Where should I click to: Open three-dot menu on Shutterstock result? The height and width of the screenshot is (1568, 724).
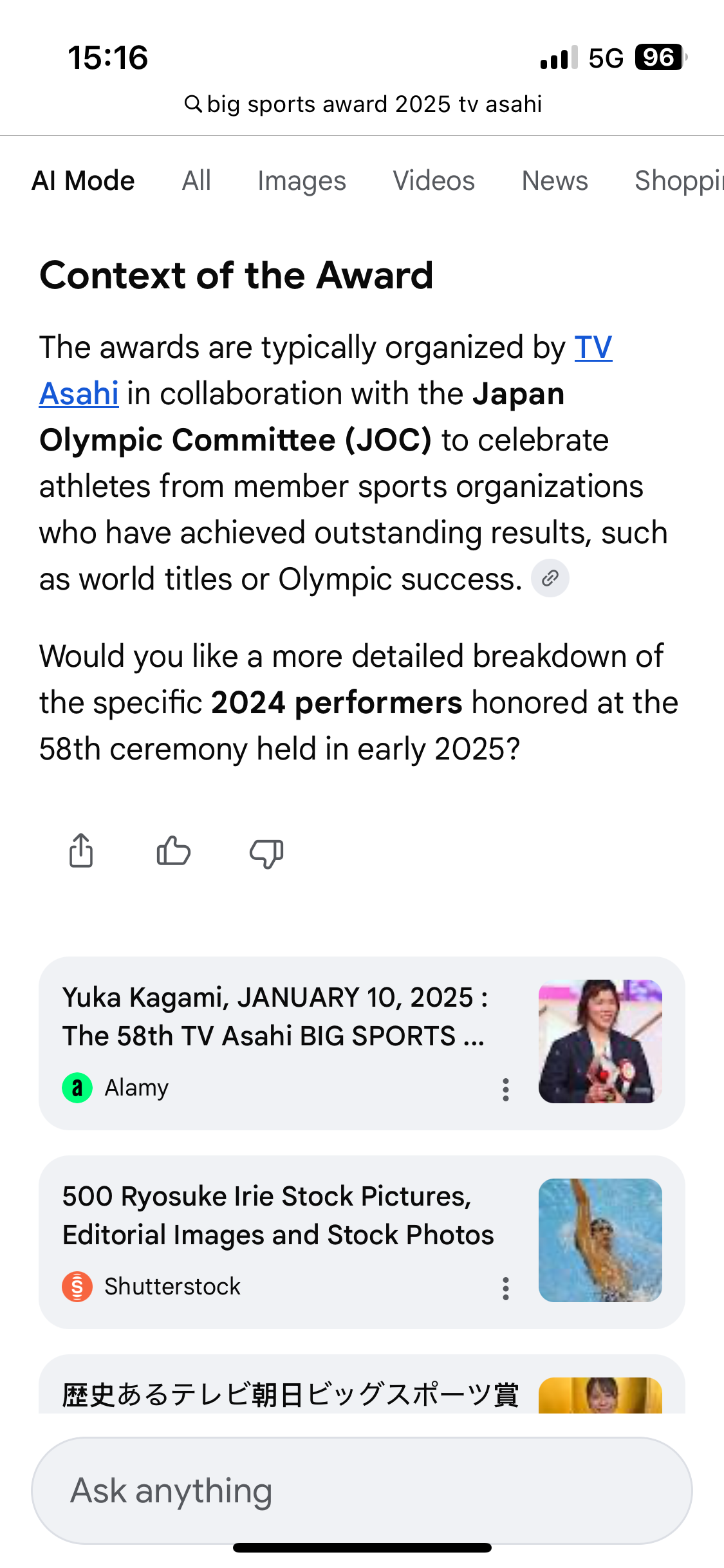[506, 1288]
